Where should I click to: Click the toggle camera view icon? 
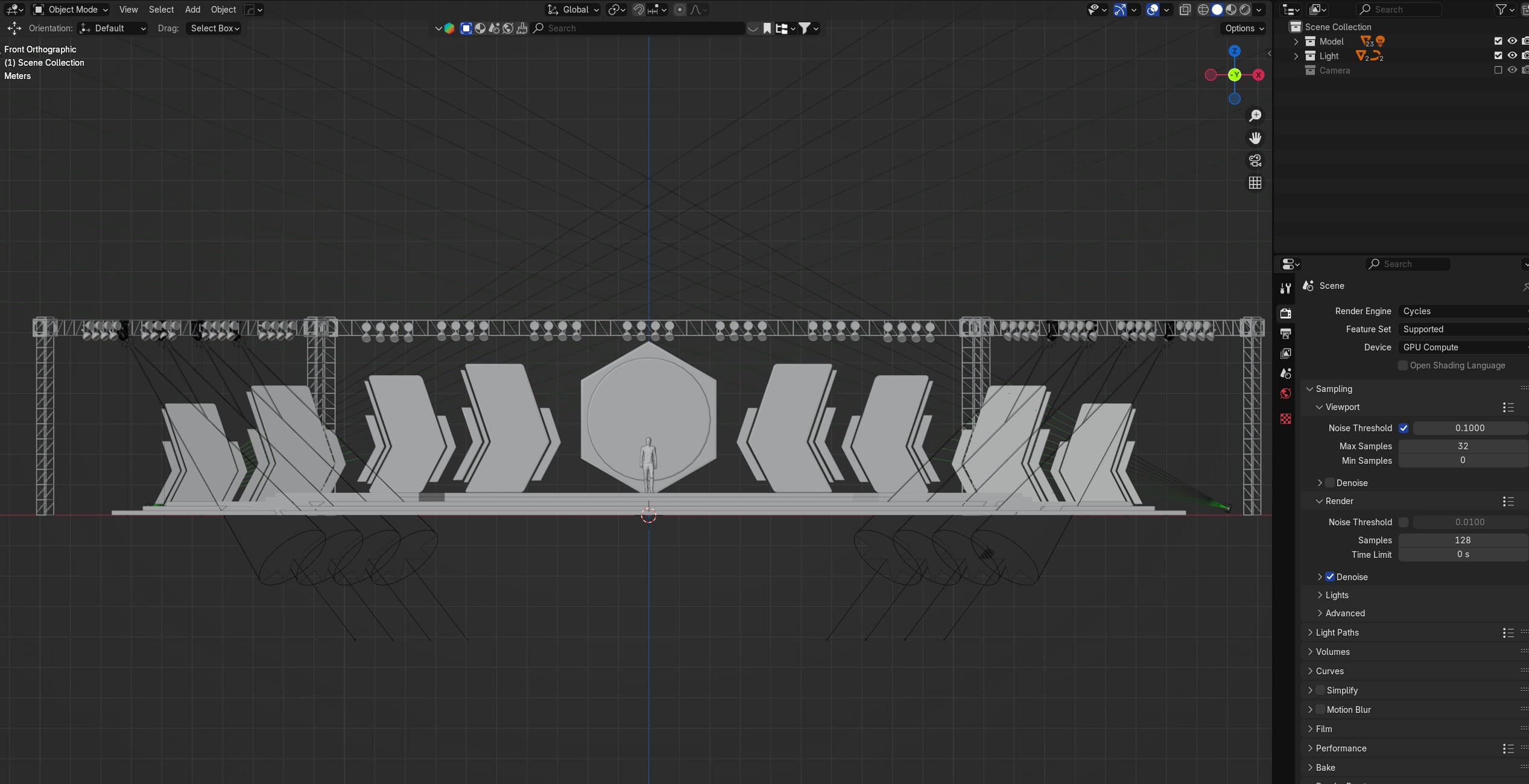pyautogui.click(x=1255, y=160)
